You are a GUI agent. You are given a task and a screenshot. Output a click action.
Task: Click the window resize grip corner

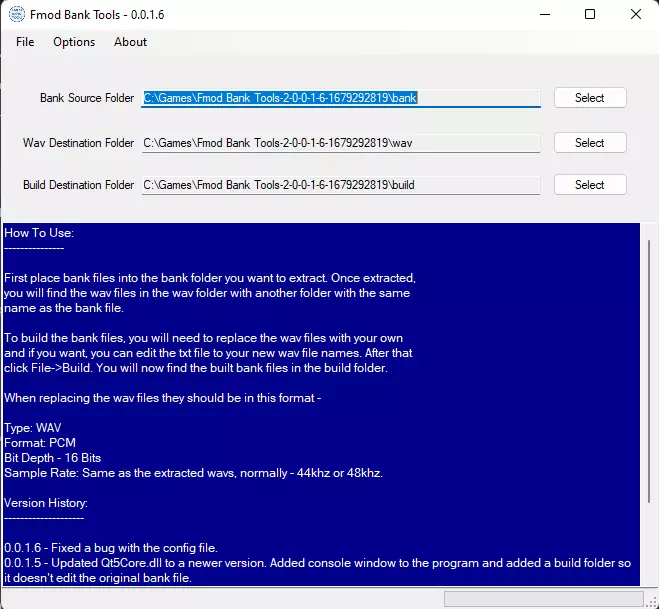[x=653, y=603]
